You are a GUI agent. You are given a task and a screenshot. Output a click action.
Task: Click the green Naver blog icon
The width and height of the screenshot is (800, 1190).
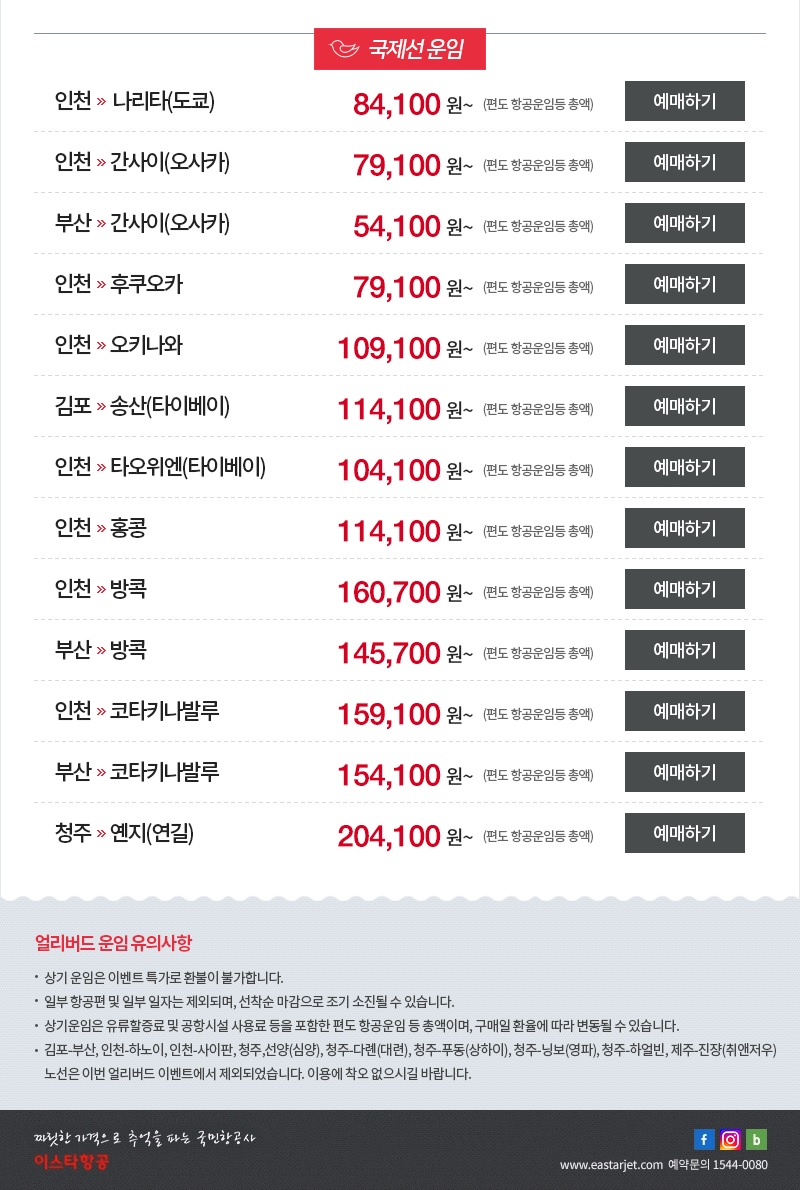[x=757, y=1139]
